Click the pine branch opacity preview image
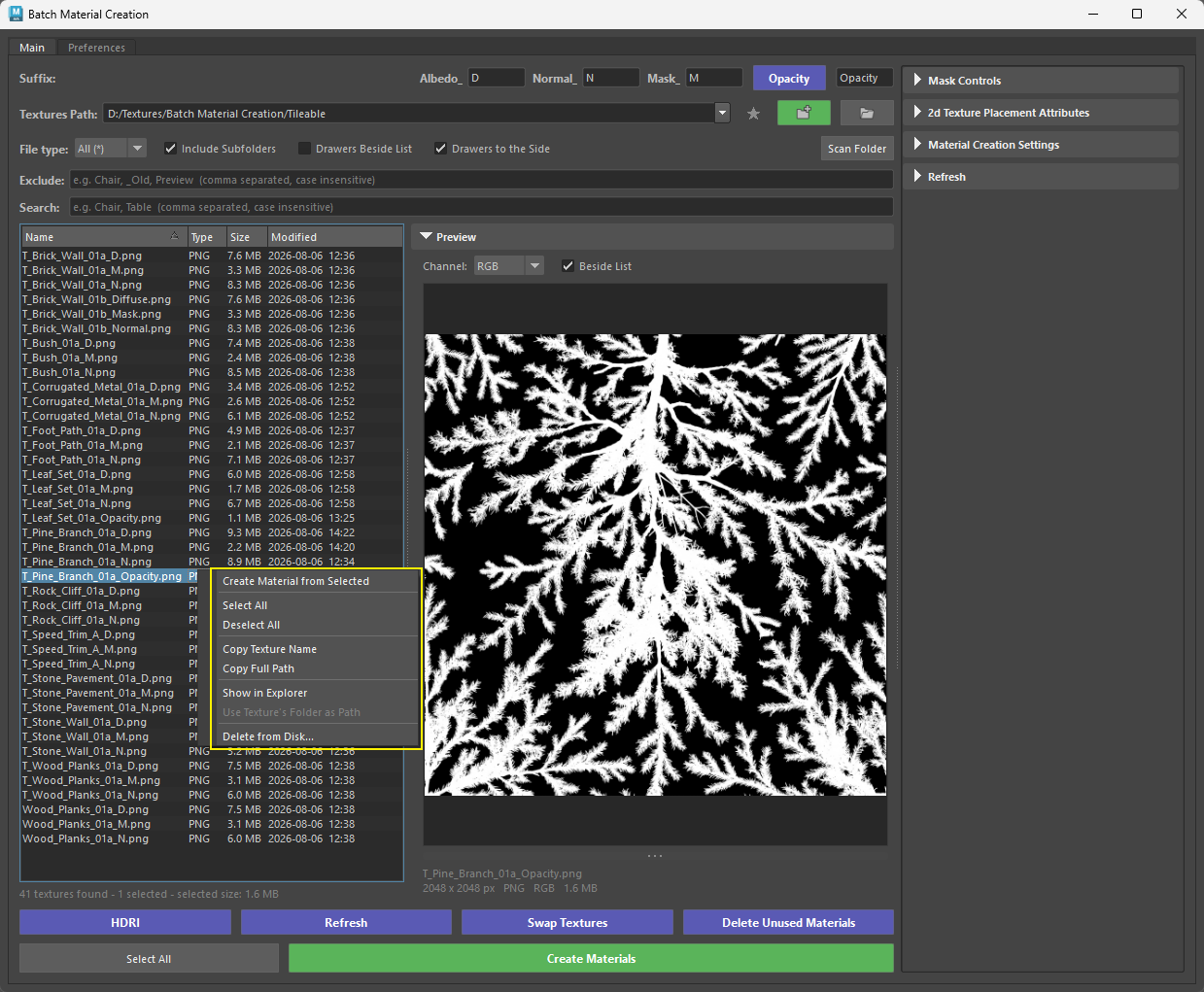 pos(655,564)
